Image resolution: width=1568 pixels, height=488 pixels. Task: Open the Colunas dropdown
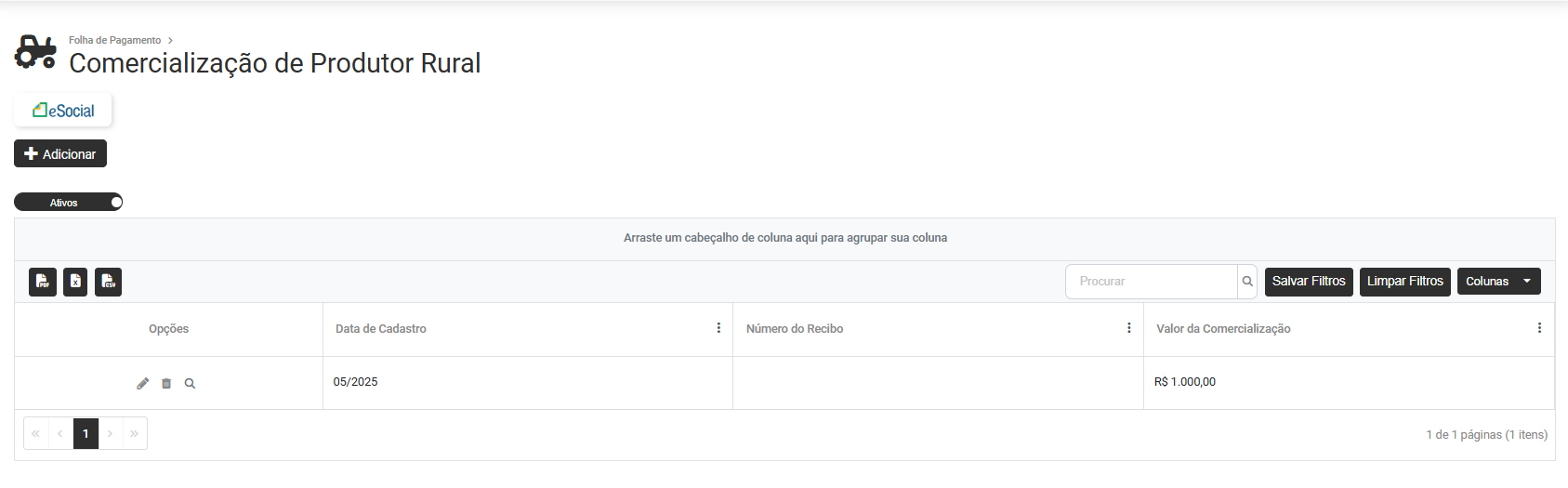coord(1498,282)
